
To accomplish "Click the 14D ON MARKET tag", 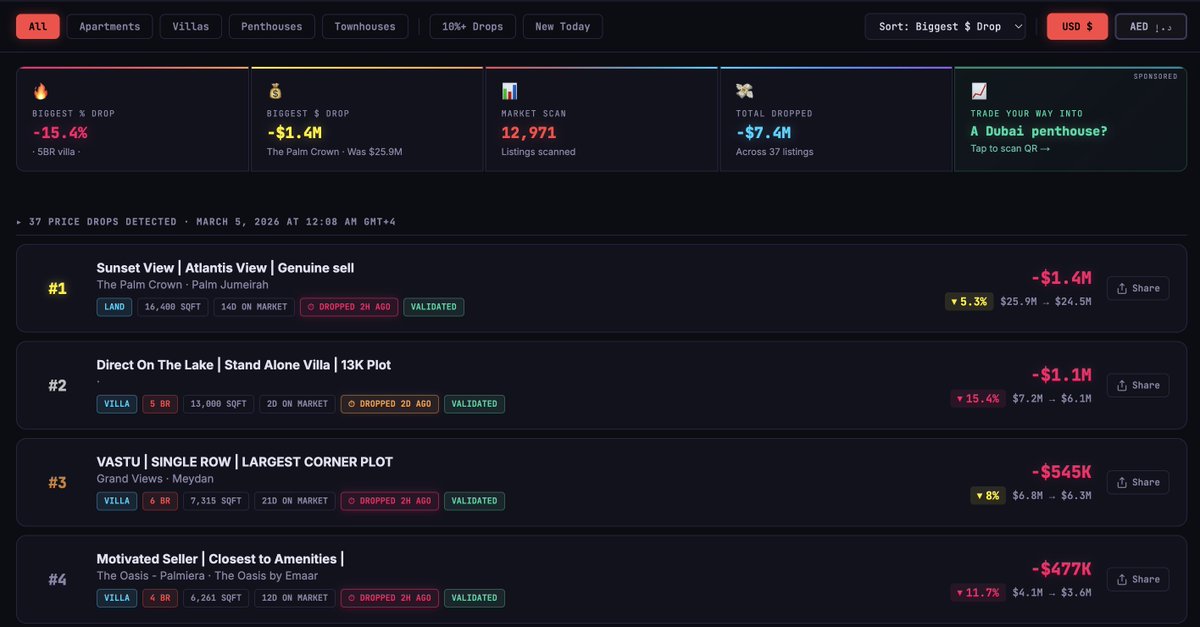I will 254,307.
